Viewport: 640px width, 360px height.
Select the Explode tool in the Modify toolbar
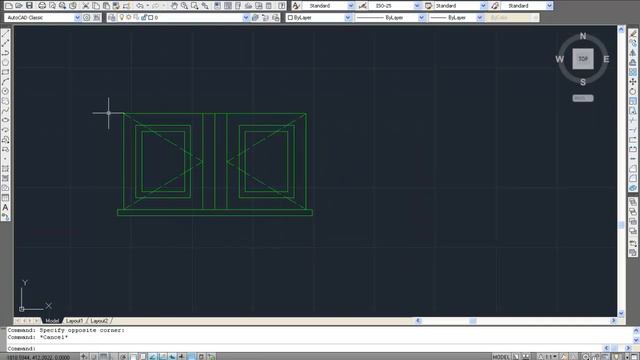pos(633,188)
